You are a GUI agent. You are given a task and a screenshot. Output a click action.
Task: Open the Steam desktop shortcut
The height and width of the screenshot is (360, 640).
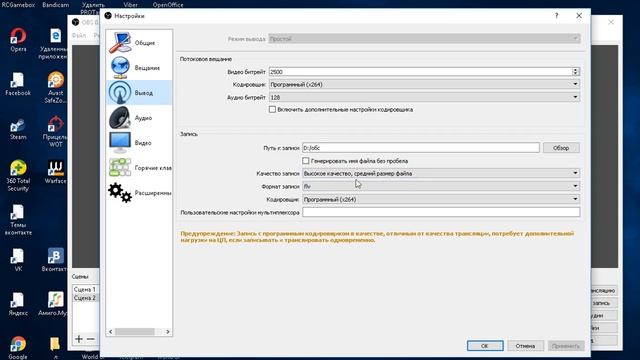(18, 128)
